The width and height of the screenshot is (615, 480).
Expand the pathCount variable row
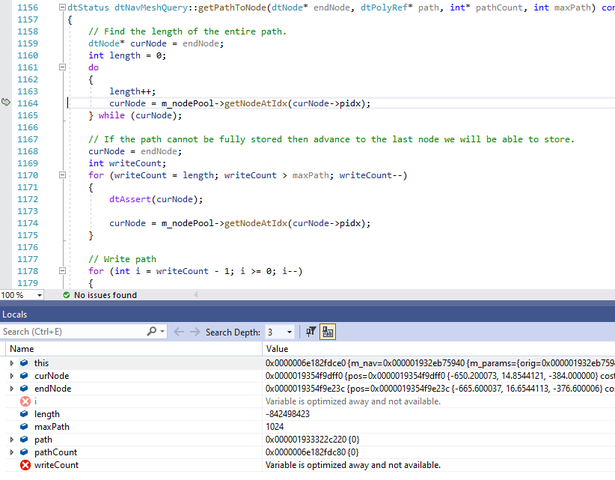click(x=11, y=453)
